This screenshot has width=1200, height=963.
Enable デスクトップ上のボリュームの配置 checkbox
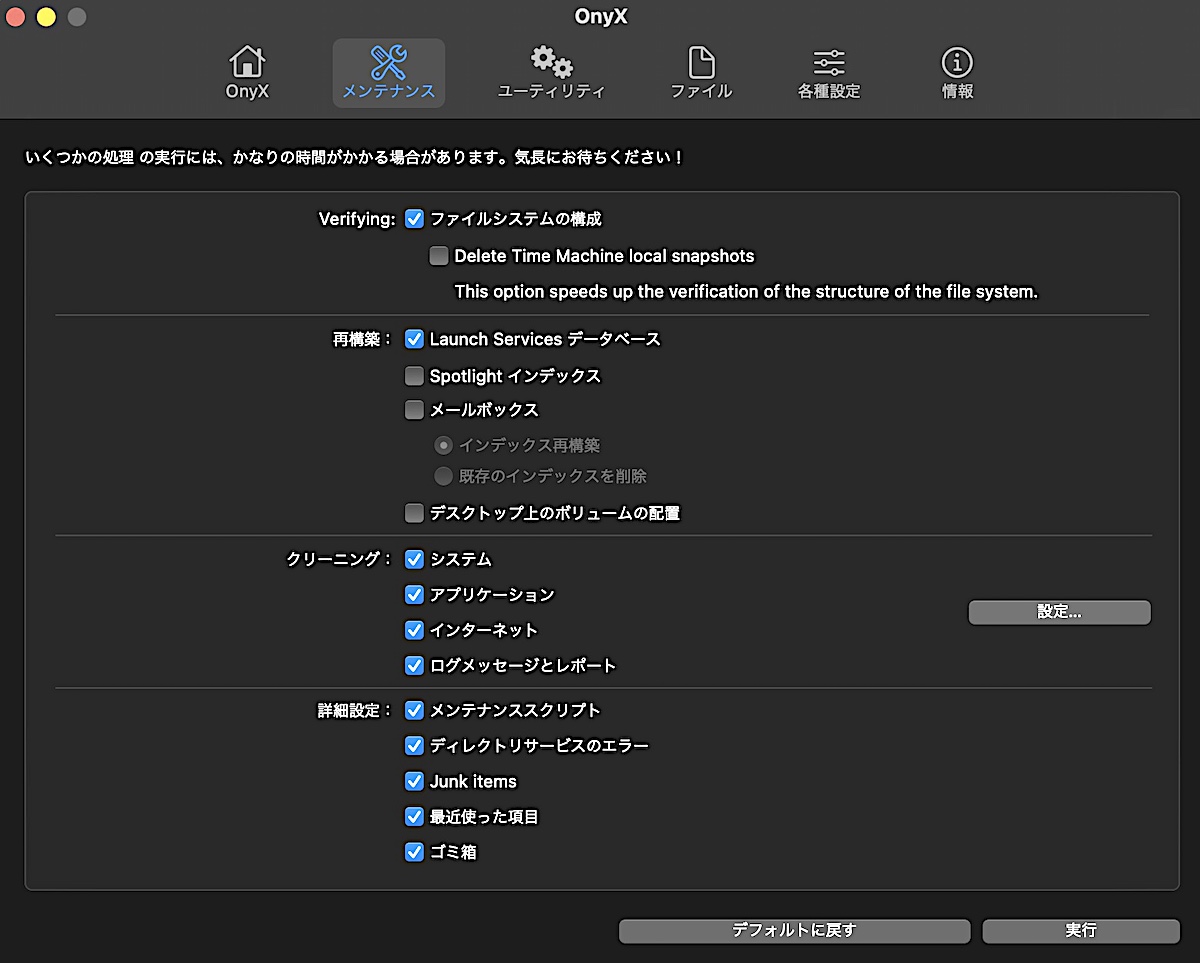(414, 513)
